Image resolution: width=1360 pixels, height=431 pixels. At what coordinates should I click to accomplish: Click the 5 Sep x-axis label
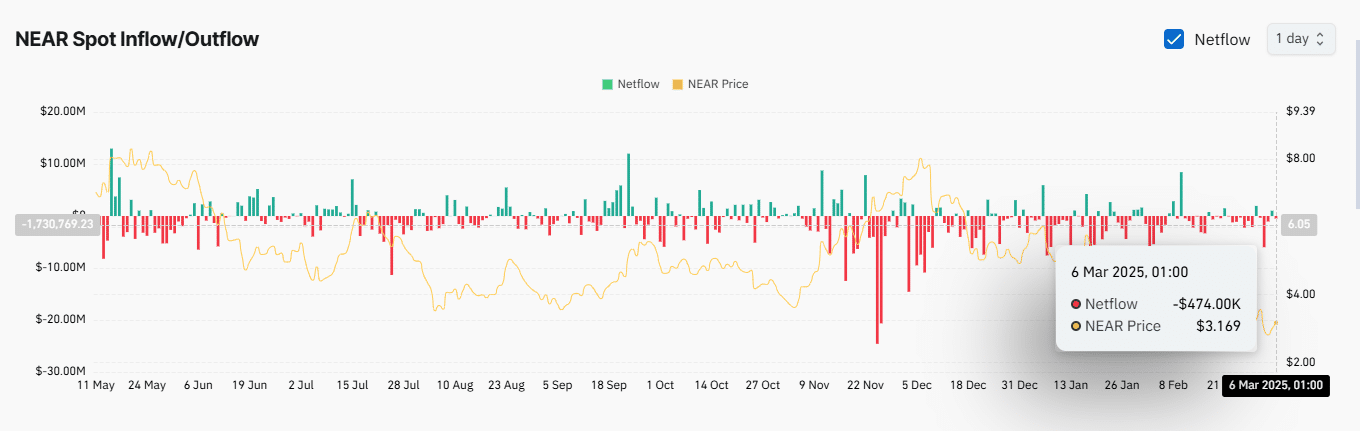coord(557,385)
